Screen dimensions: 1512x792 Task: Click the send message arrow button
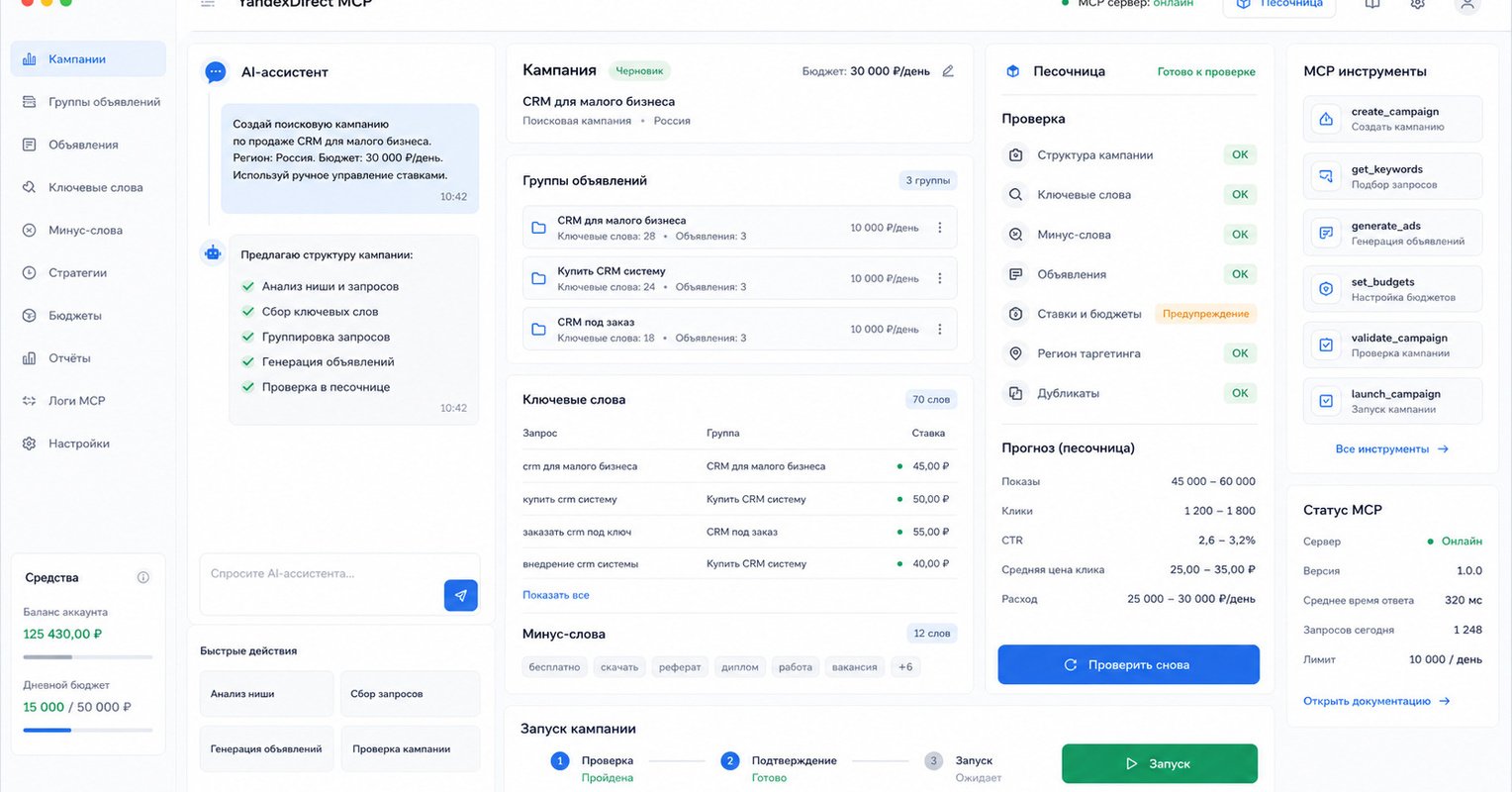tap(461, 595)
